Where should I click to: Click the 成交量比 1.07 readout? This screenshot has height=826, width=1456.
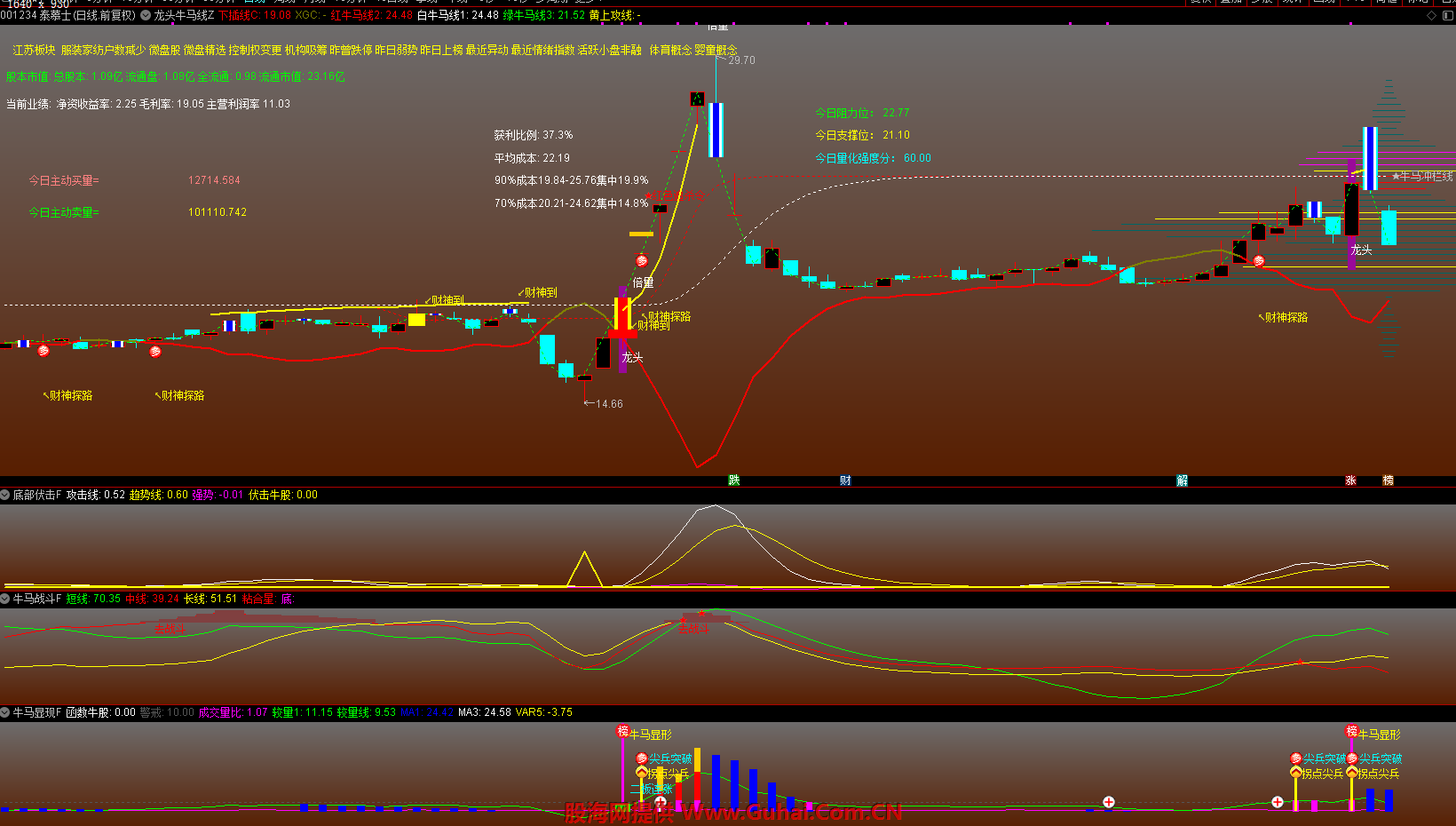[x=233, y=712]
